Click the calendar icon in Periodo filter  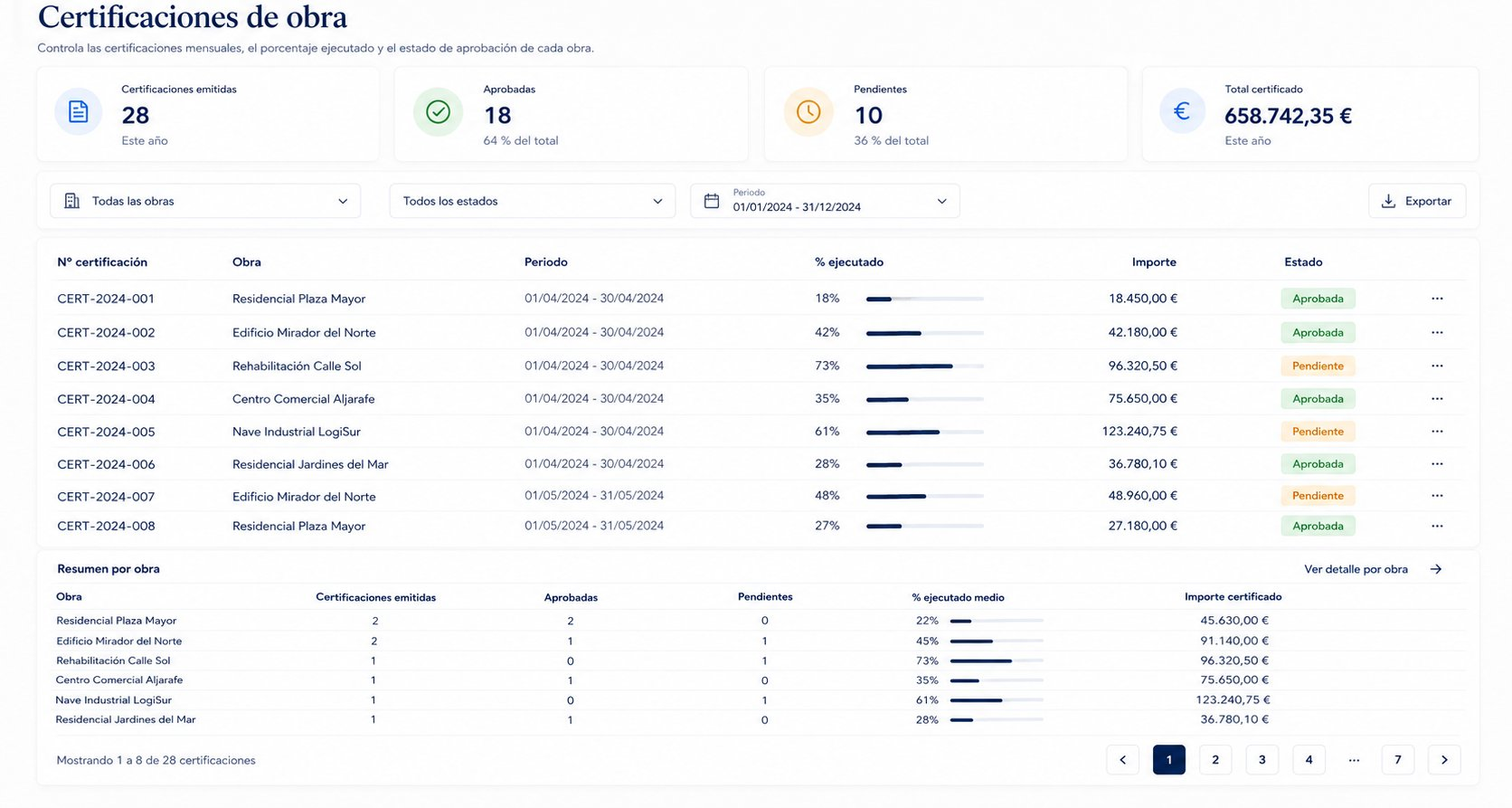(x=712, y=201)
